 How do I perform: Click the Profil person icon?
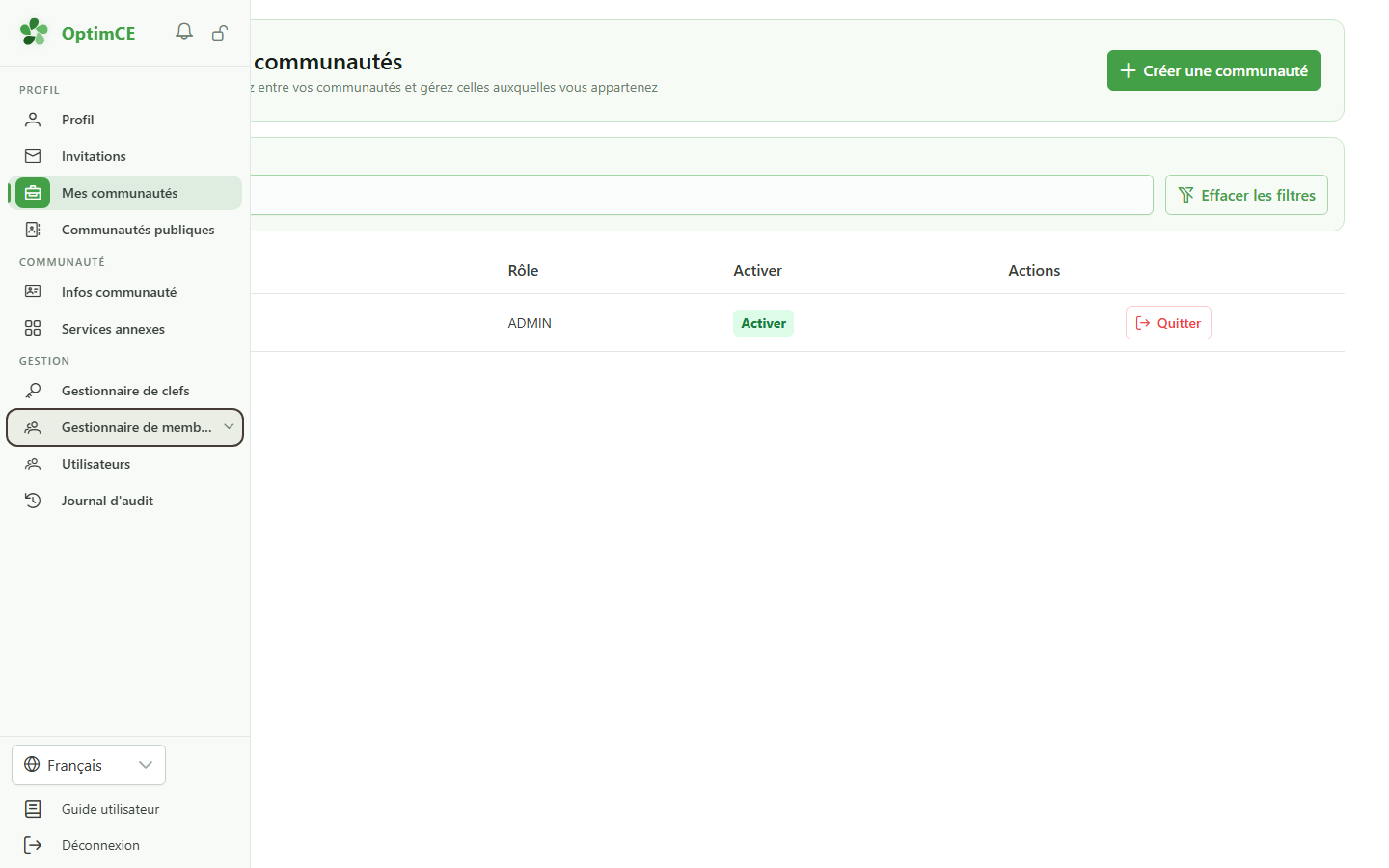tap(33, 120)
